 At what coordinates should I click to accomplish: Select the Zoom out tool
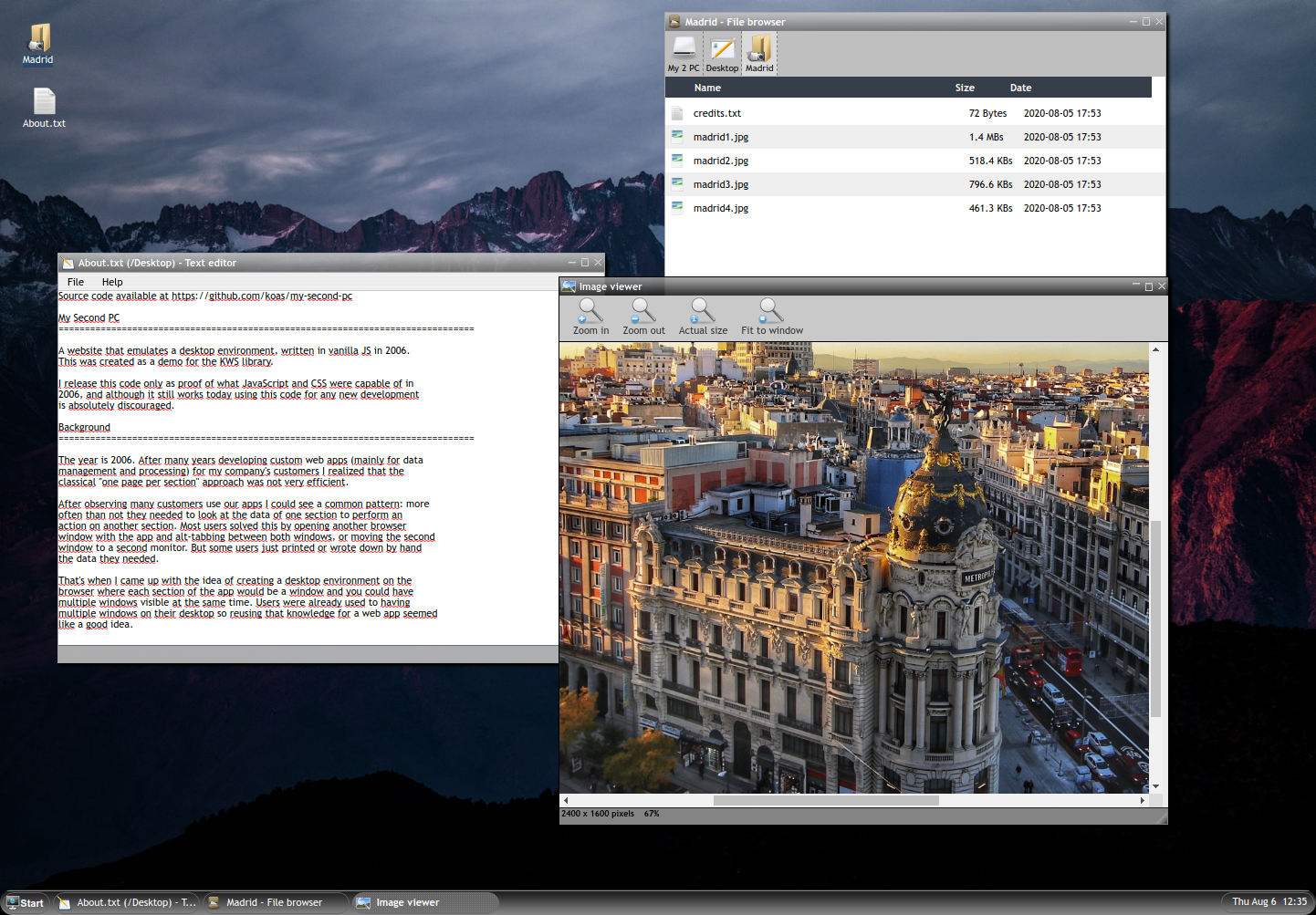pyautogui.click(x=643, y=316)
